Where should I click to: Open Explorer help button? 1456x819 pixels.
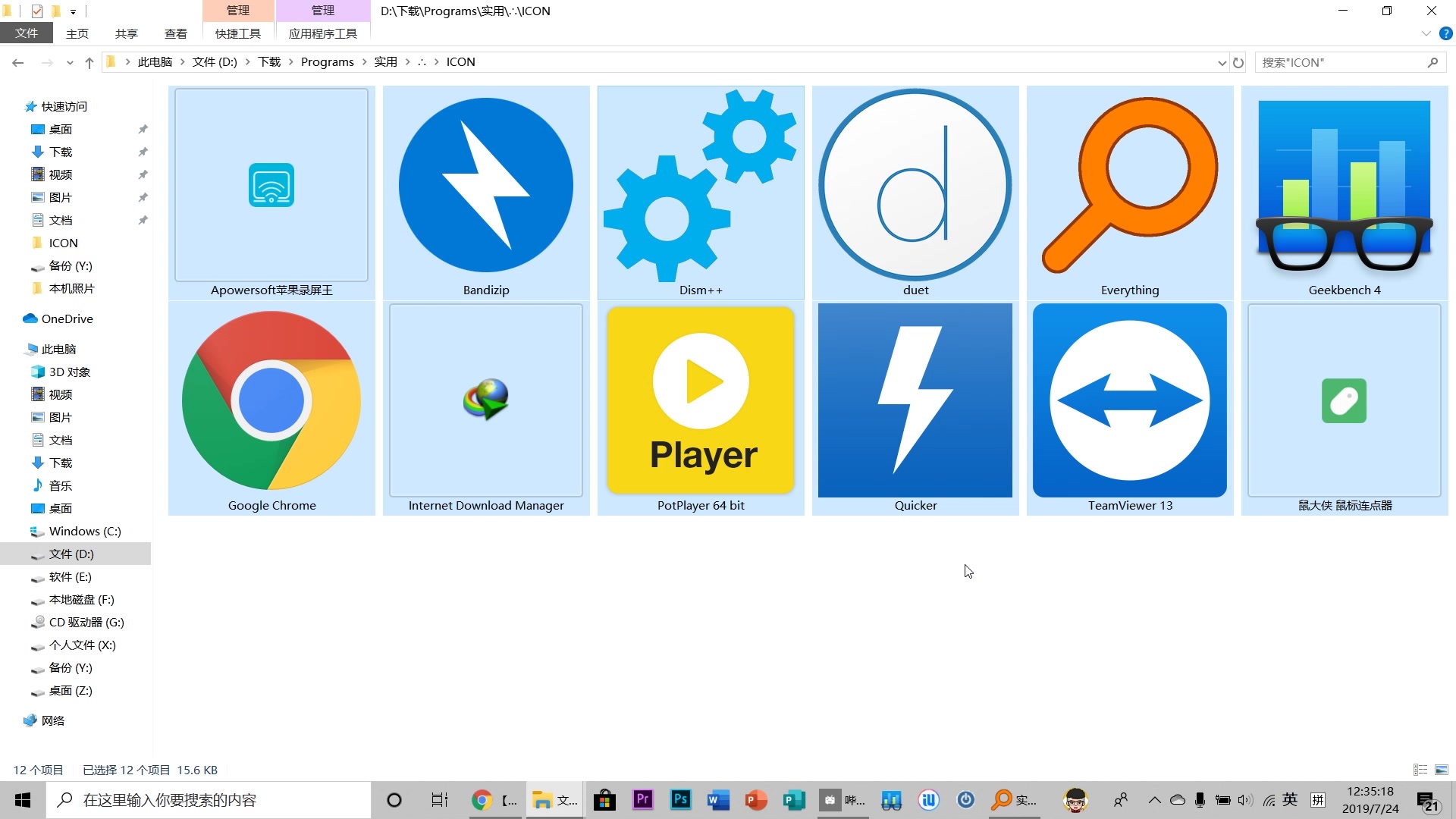pos(1446,33)
